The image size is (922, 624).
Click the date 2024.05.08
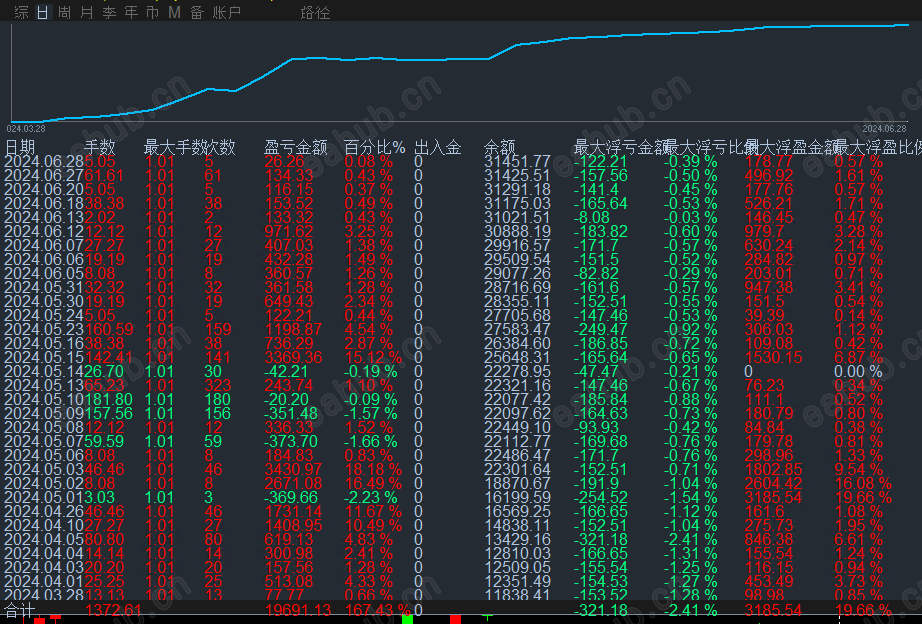point(44,428)
